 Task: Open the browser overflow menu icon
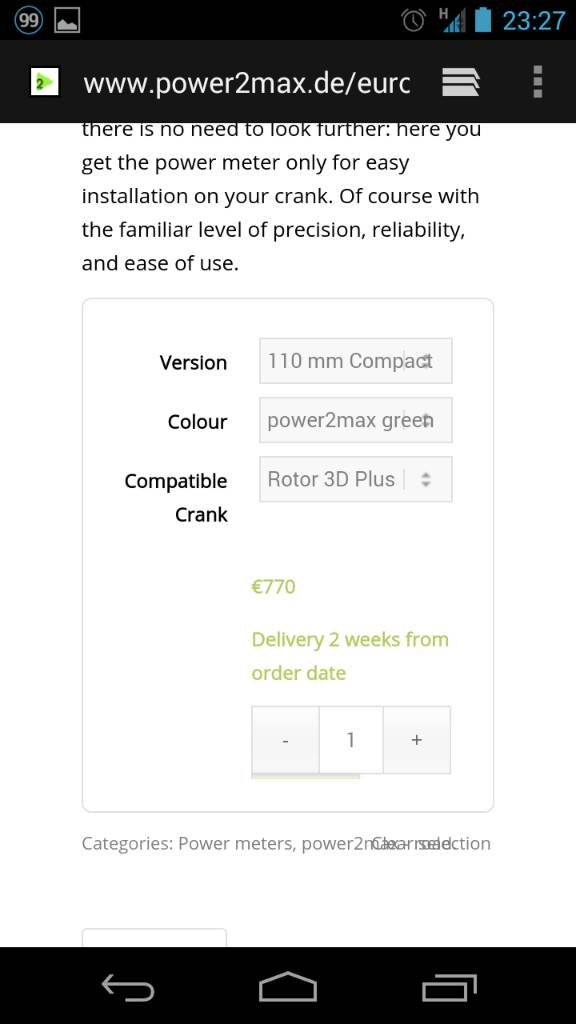[537, 82]
